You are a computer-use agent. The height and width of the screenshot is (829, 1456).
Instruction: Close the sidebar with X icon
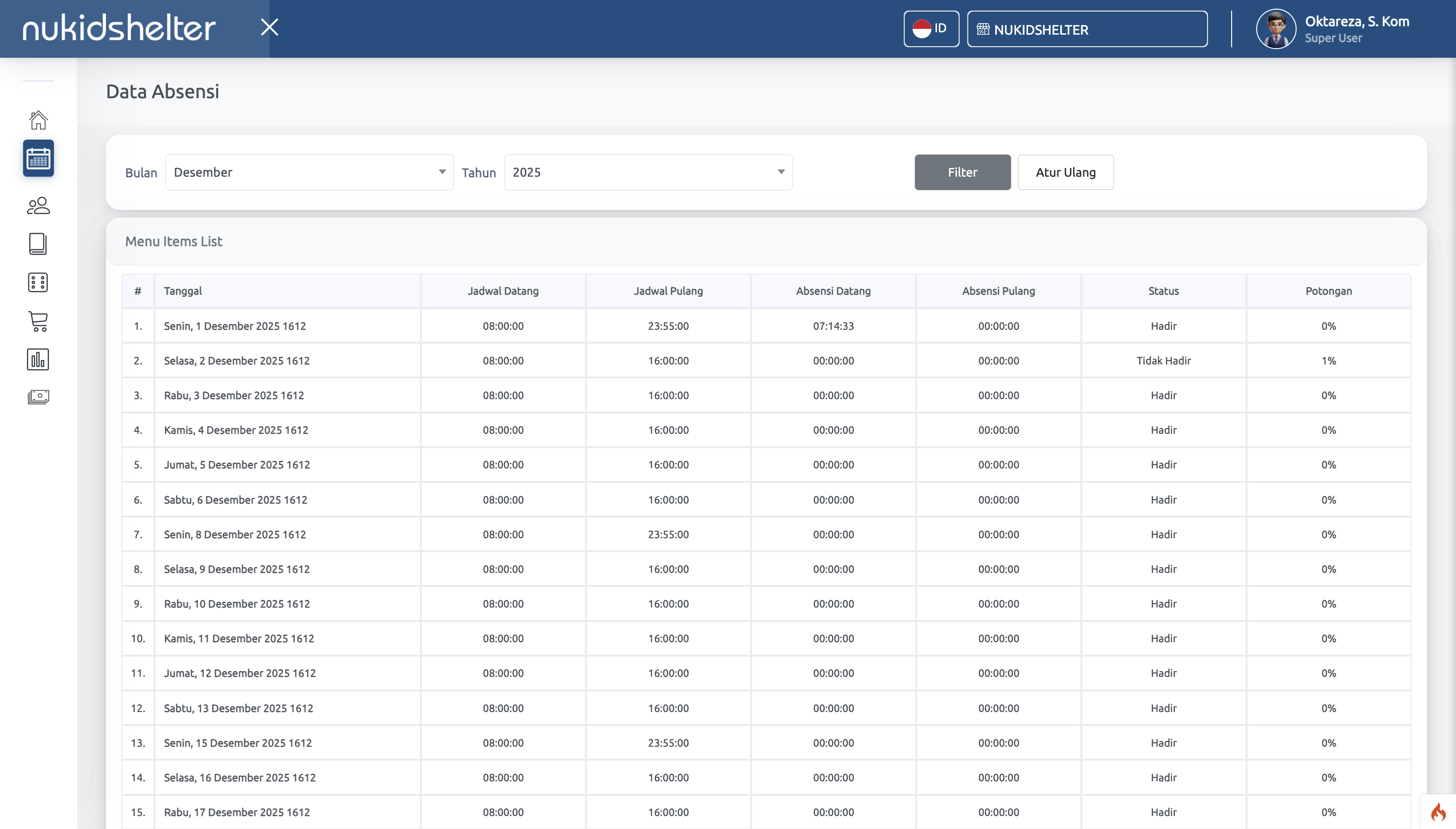tap(269, 27)
